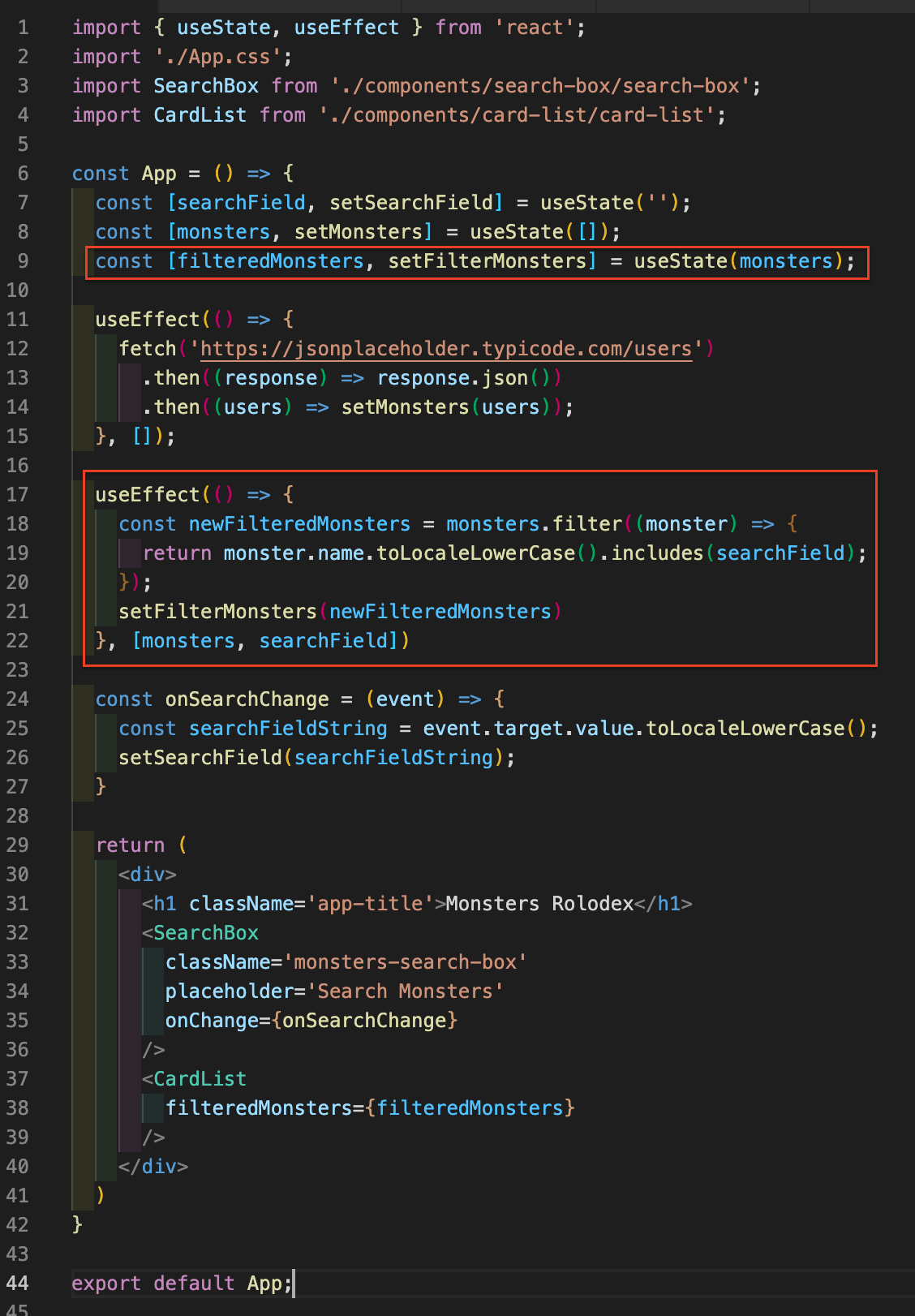This screenshot has height=1316, width=915.
Task: Click 'monsters.filter' on line 18
Action: pos(535,524)
